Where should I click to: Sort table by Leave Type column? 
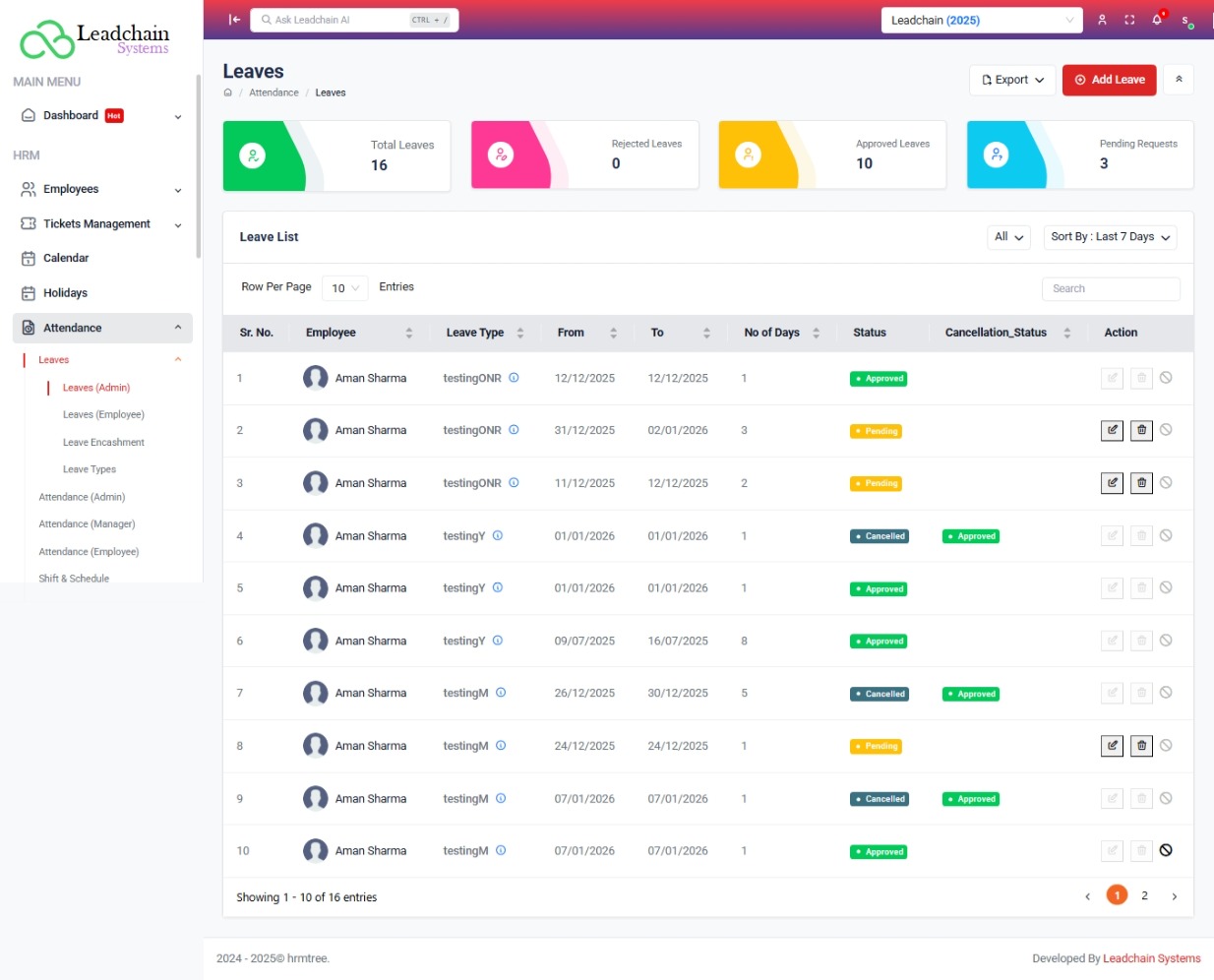point(519,334)
